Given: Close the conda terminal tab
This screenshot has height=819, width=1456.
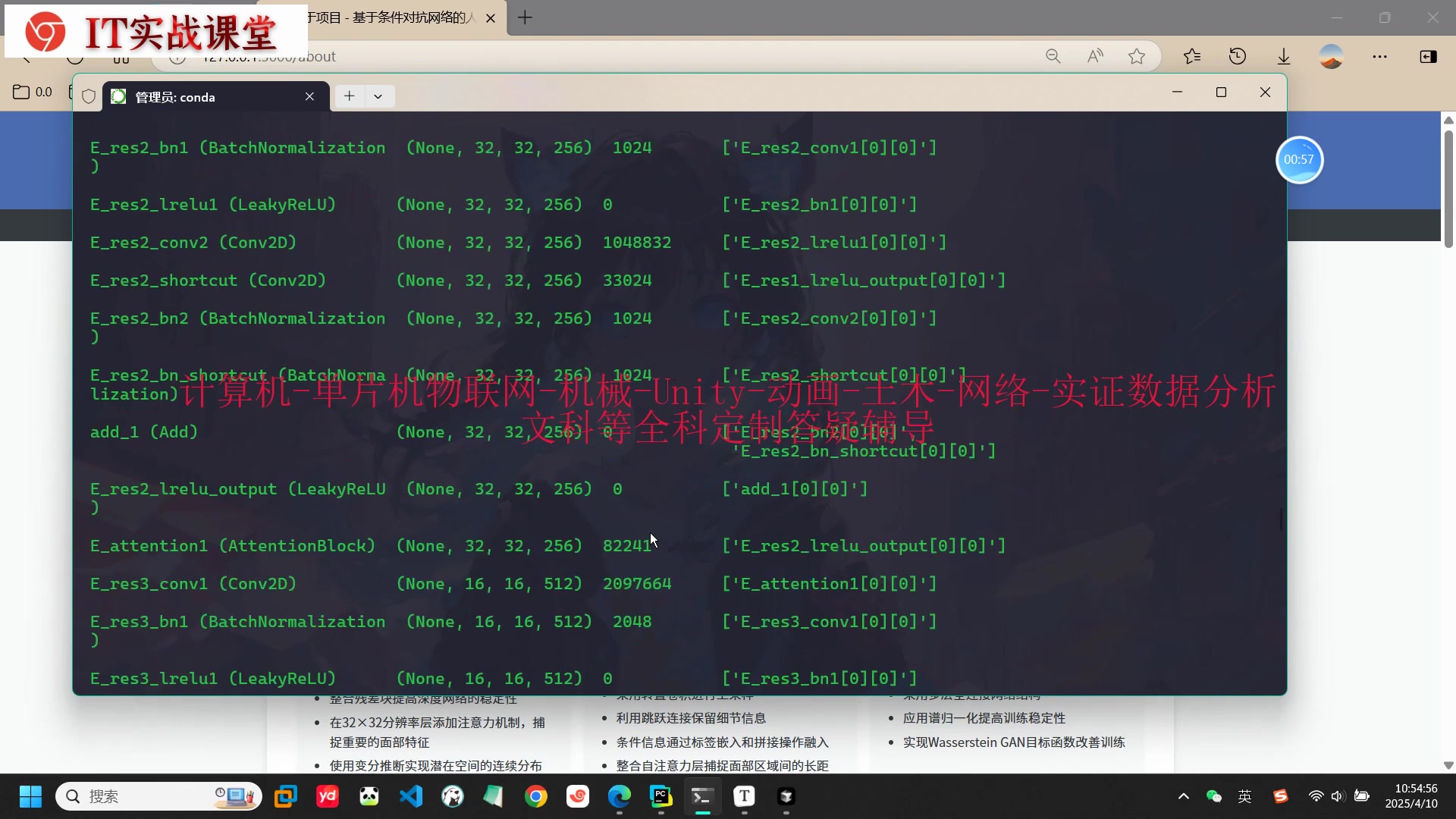Looking at the screenshot, I should click(x=309, y=96).
